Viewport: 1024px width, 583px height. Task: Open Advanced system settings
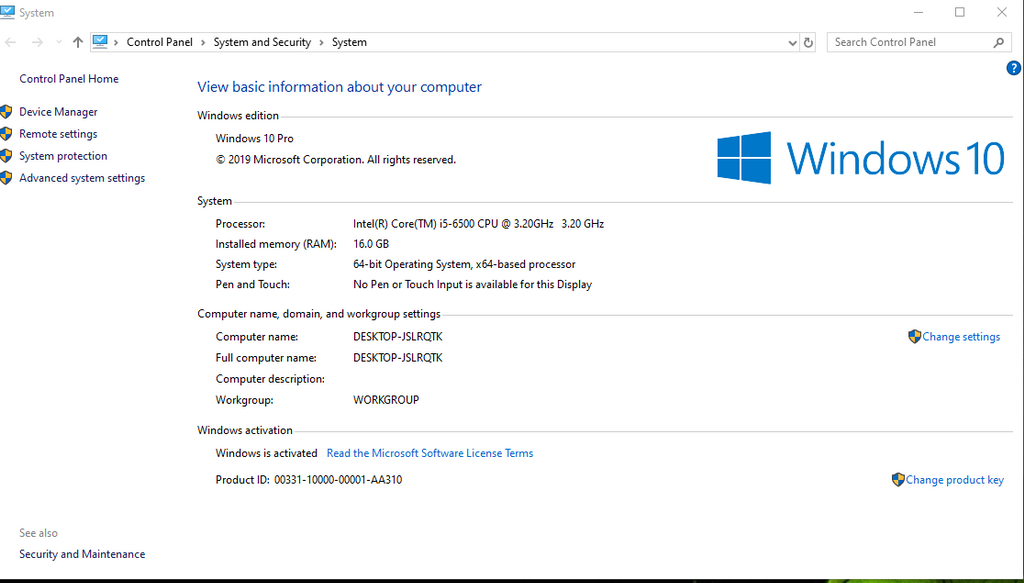(82, 178)
